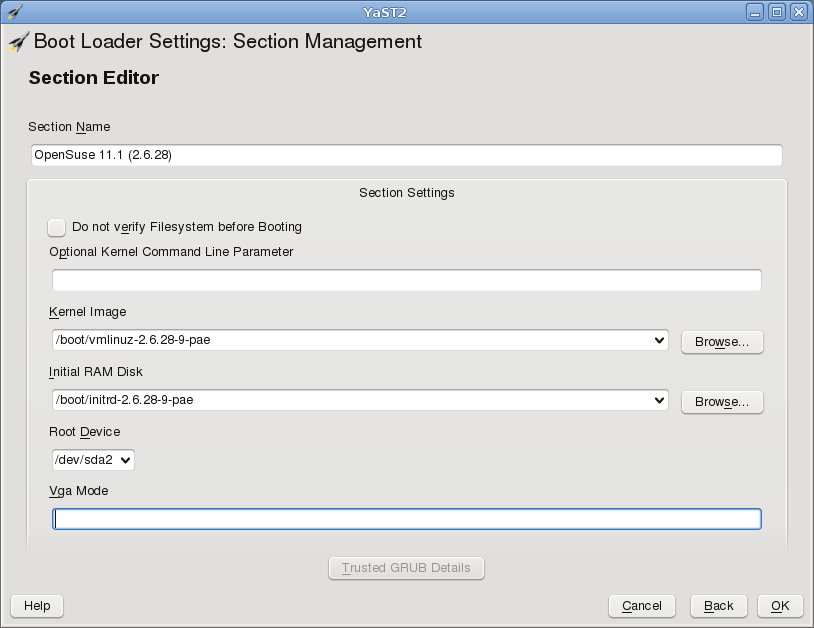
Task: Maximize the YaST2 window
Action: 776,12
